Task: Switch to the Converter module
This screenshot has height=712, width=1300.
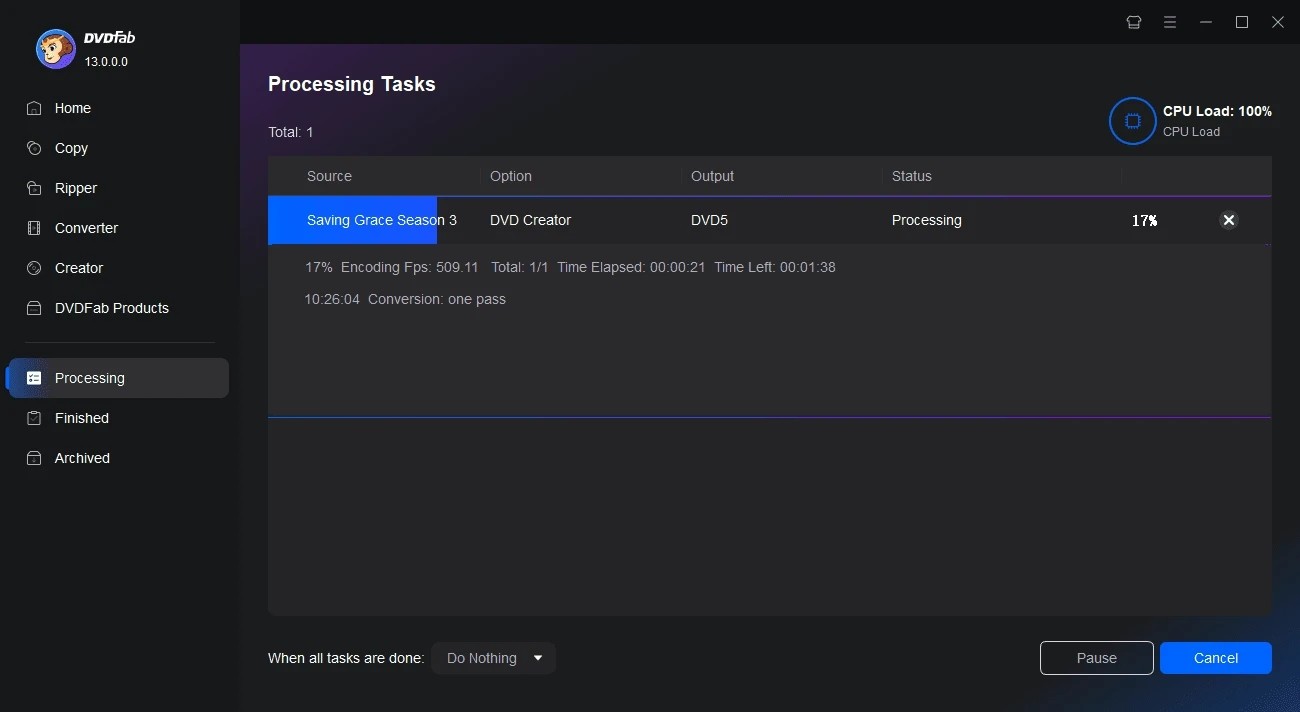Action: click(x=33, y=228)
